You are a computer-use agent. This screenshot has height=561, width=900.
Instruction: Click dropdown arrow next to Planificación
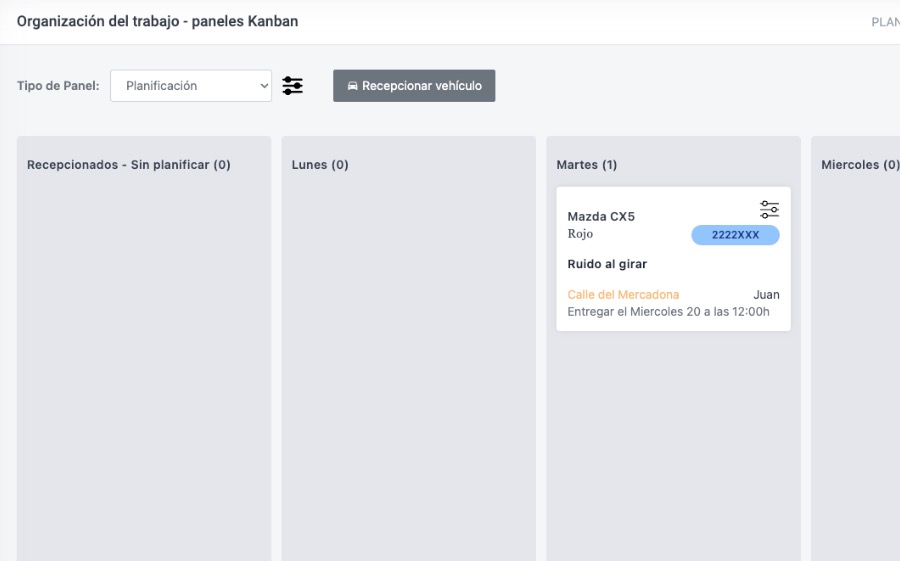tap(263, 86)
